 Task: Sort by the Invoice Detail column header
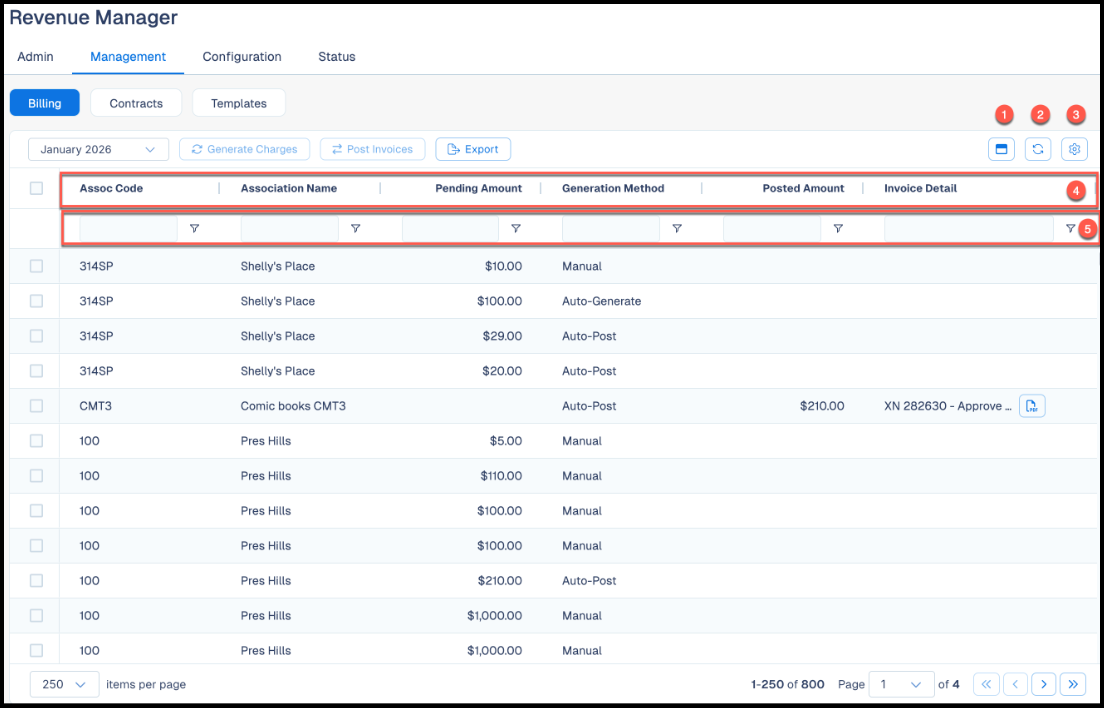(920, 189)
